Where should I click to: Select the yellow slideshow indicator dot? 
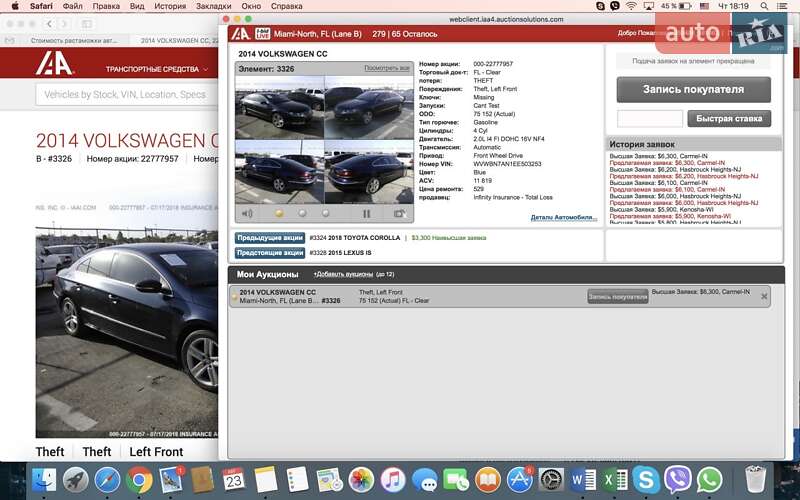pyautogui.click(x=278, y=213)
